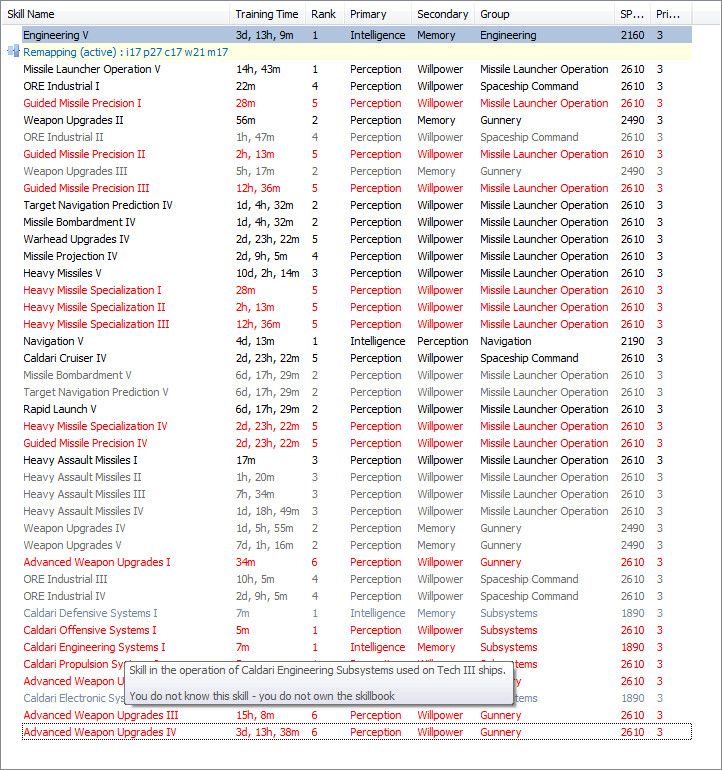Select the Missile Bombardment V row
The width and height of the screenshot is (722, 770).
coord(357,375)
